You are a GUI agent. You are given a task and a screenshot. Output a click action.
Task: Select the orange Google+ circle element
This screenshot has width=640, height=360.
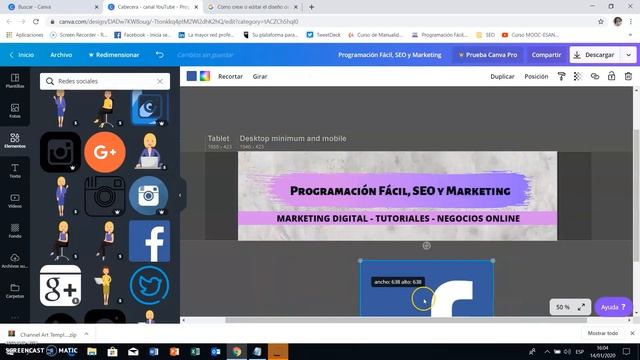[105, 152]
